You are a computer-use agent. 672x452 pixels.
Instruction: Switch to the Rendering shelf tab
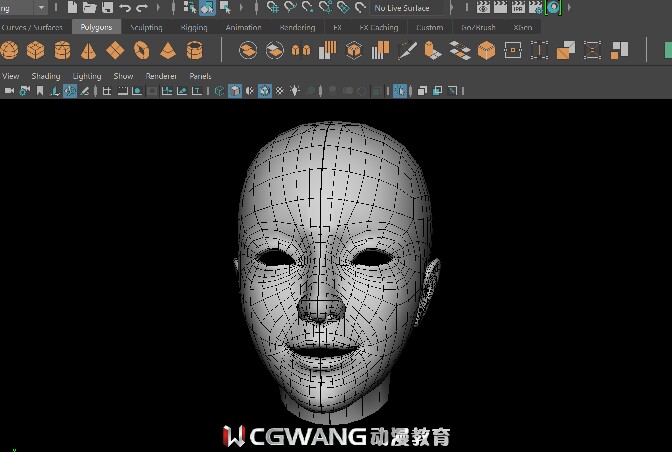297,27
